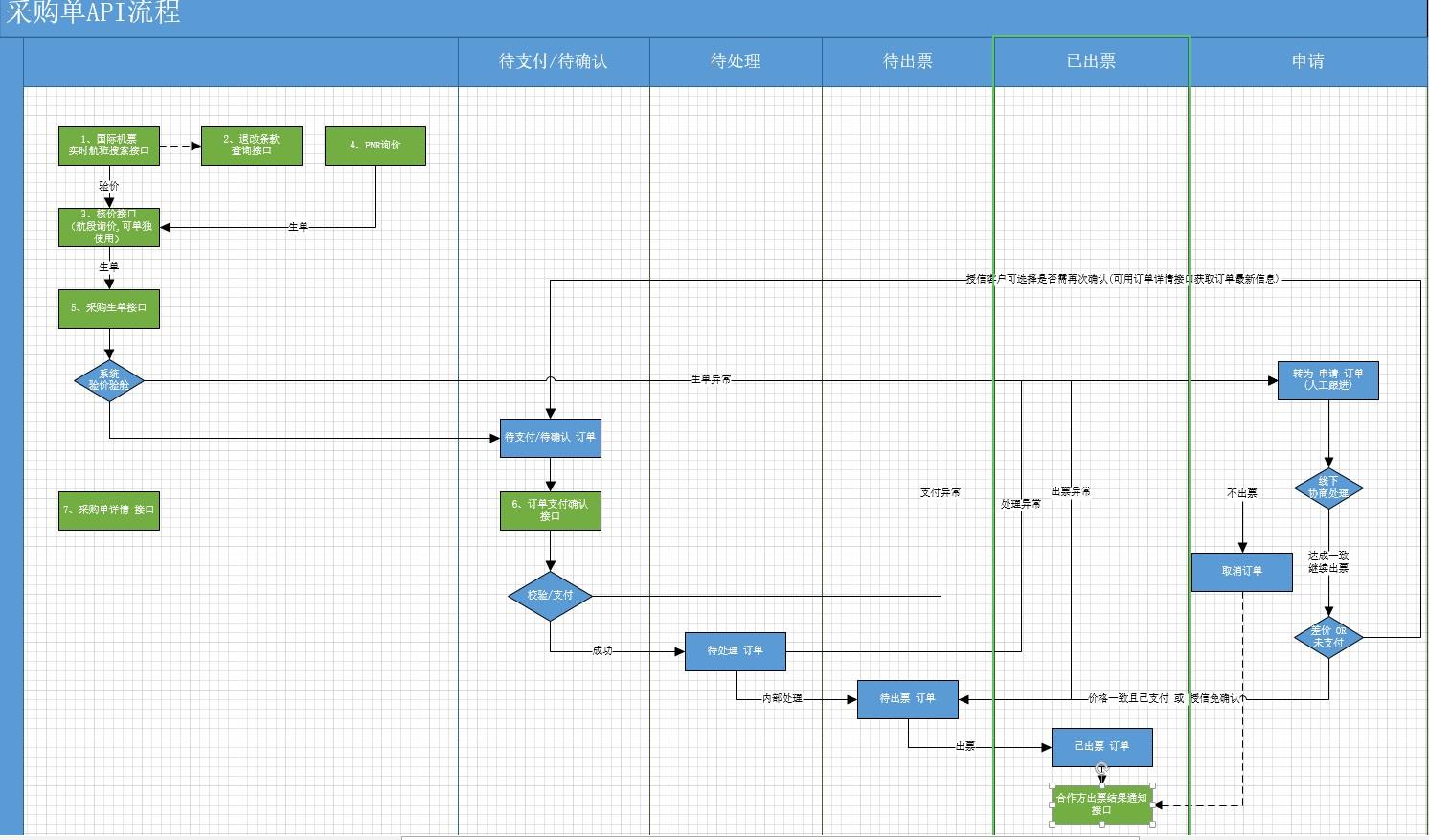Screen dimensions: 1429x840
Task: Select the 4、PNR询价 green box
Action: pos(374,146)
